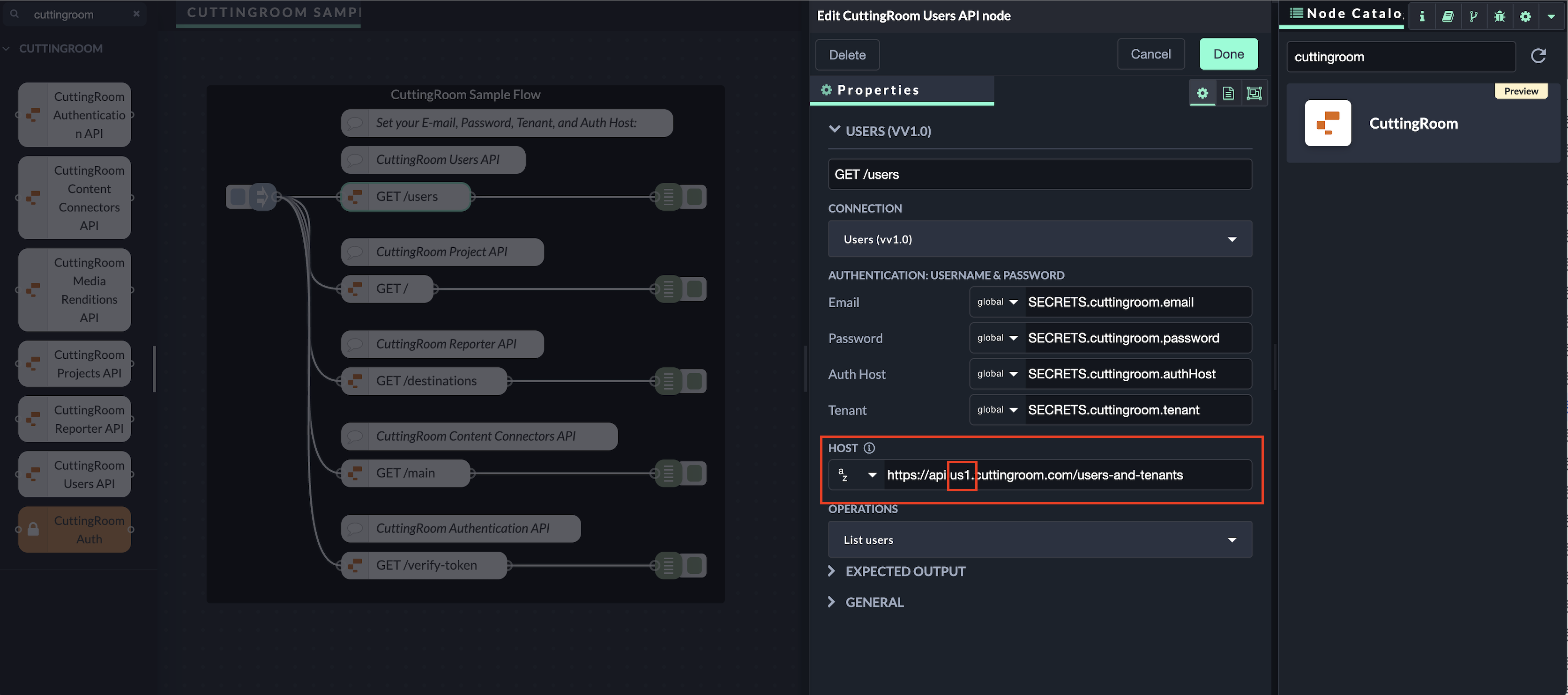Open the node description document icon
Viewport: 1568px width, 695px height.
[1228, 93]
